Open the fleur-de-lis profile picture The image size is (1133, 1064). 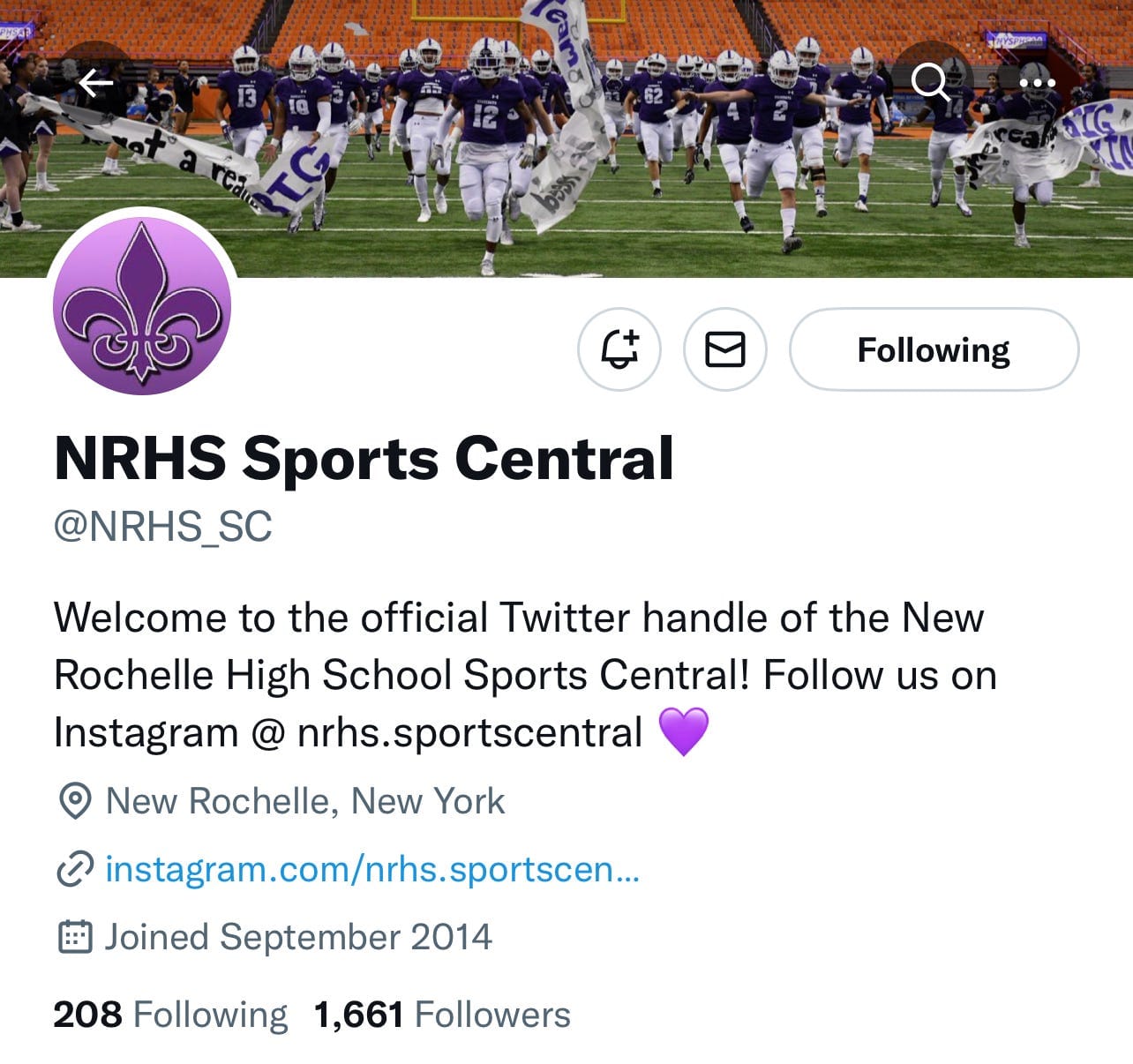pos(142,305)
